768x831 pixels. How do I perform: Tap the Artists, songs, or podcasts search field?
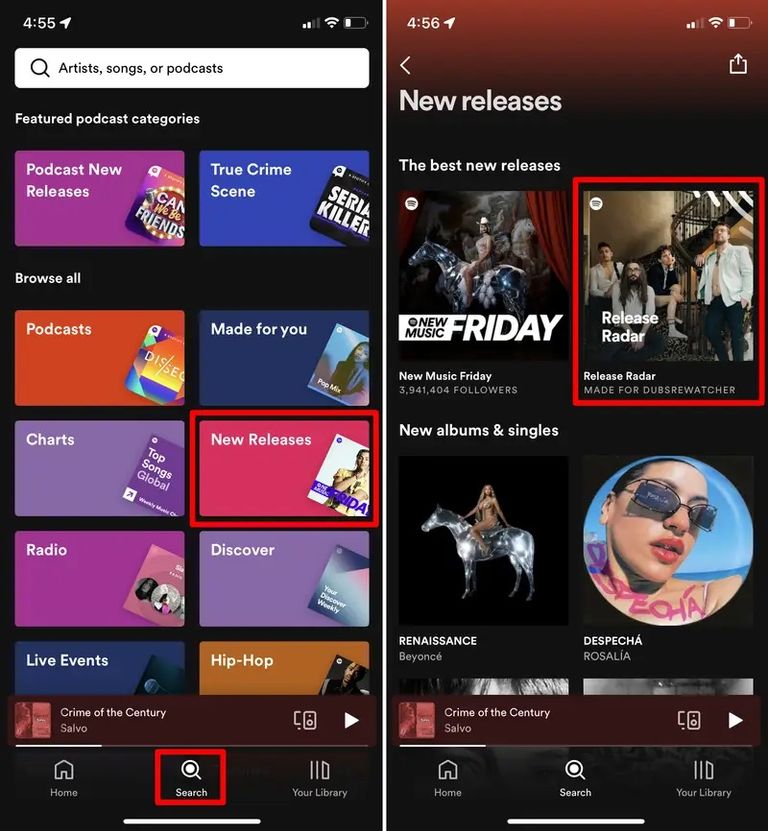192,68
